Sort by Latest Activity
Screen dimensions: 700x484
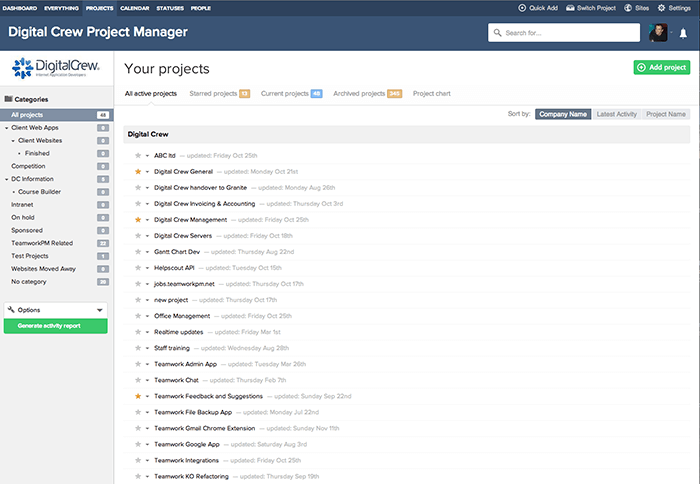pyautogui.click(x=617, y=114)
